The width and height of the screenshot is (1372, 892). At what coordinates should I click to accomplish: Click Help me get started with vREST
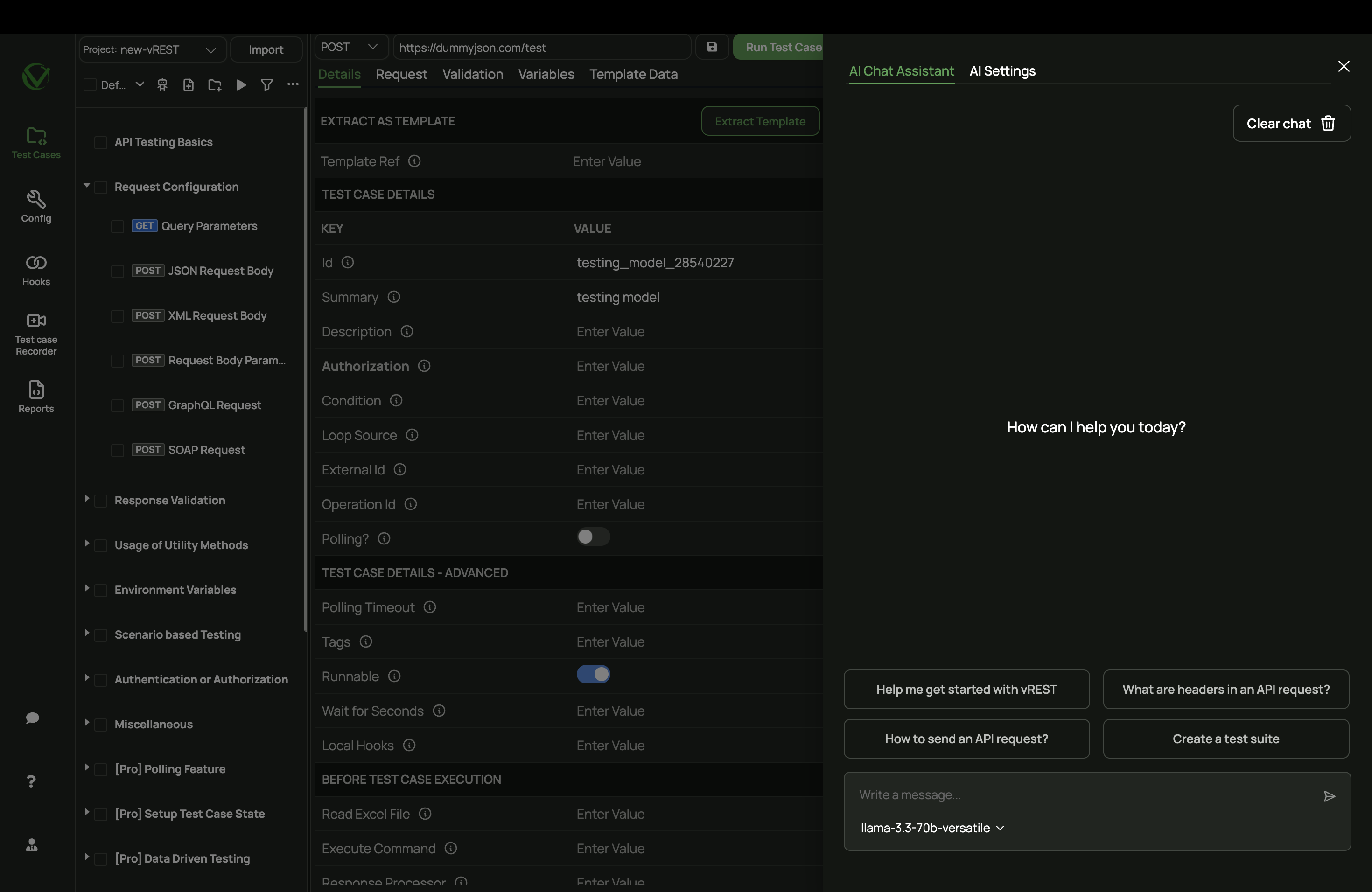966,689
